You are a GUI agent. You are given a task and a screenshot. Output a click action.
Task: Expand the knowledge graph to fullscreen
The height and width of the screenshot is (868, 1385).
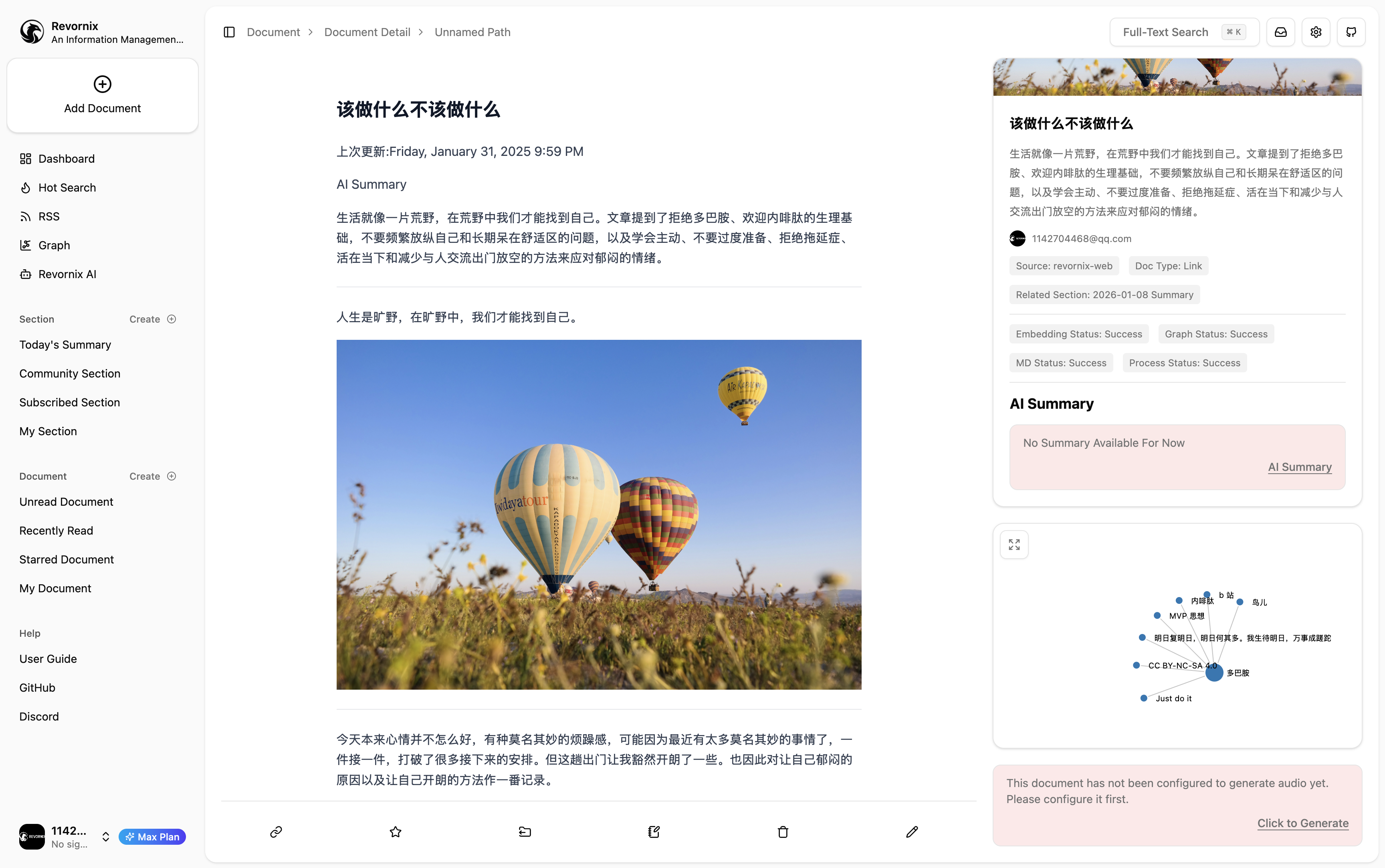[1014, 544]
